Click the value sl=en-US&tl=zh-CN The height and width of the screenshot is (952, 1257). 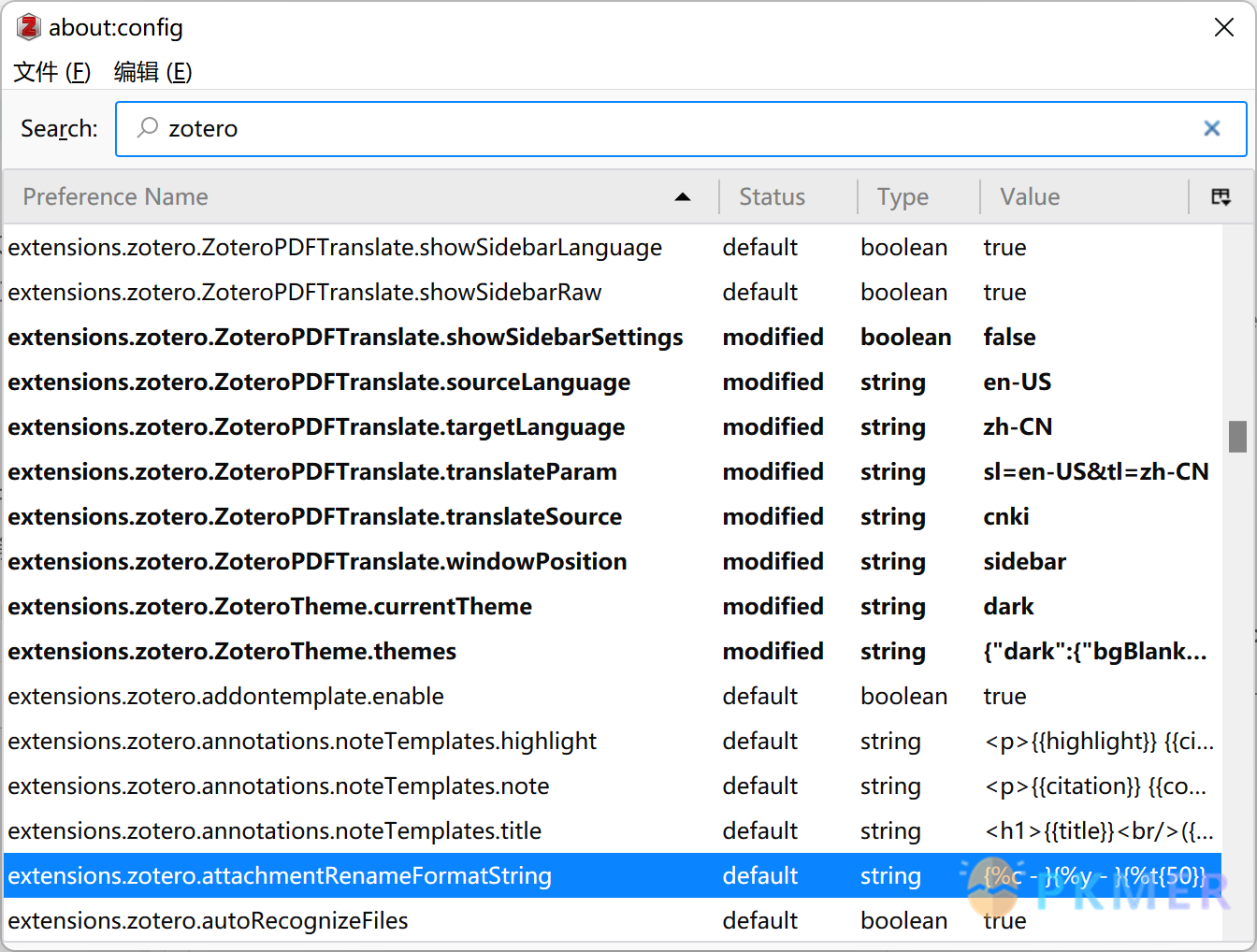1096,471
